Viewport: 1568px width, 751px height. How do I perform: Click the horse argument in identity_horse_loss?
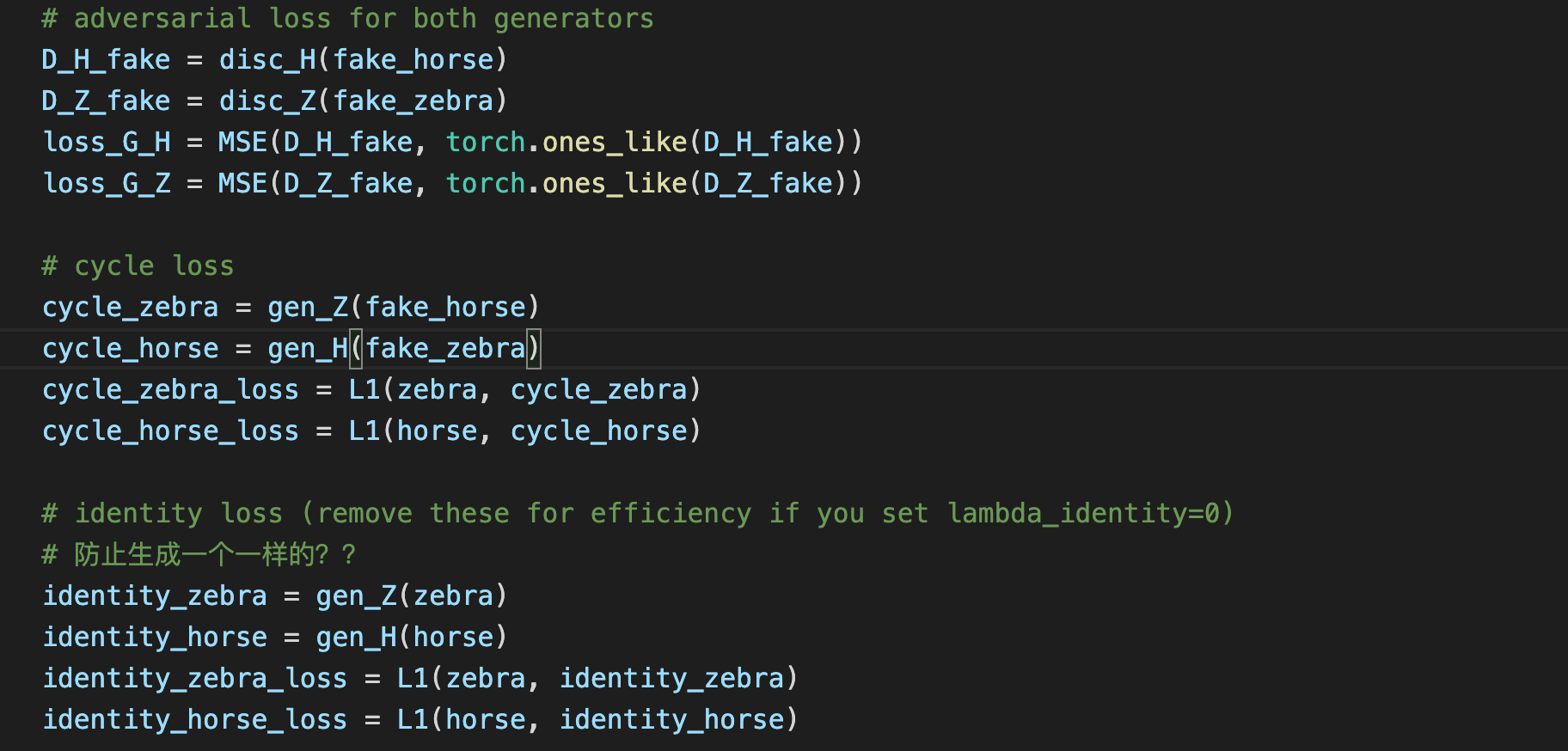coord(486,719)
